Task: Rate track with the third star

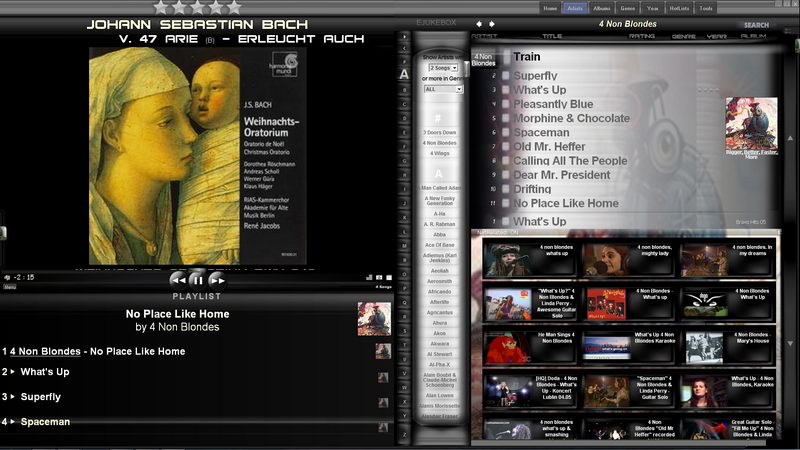Action: [197, 7]
